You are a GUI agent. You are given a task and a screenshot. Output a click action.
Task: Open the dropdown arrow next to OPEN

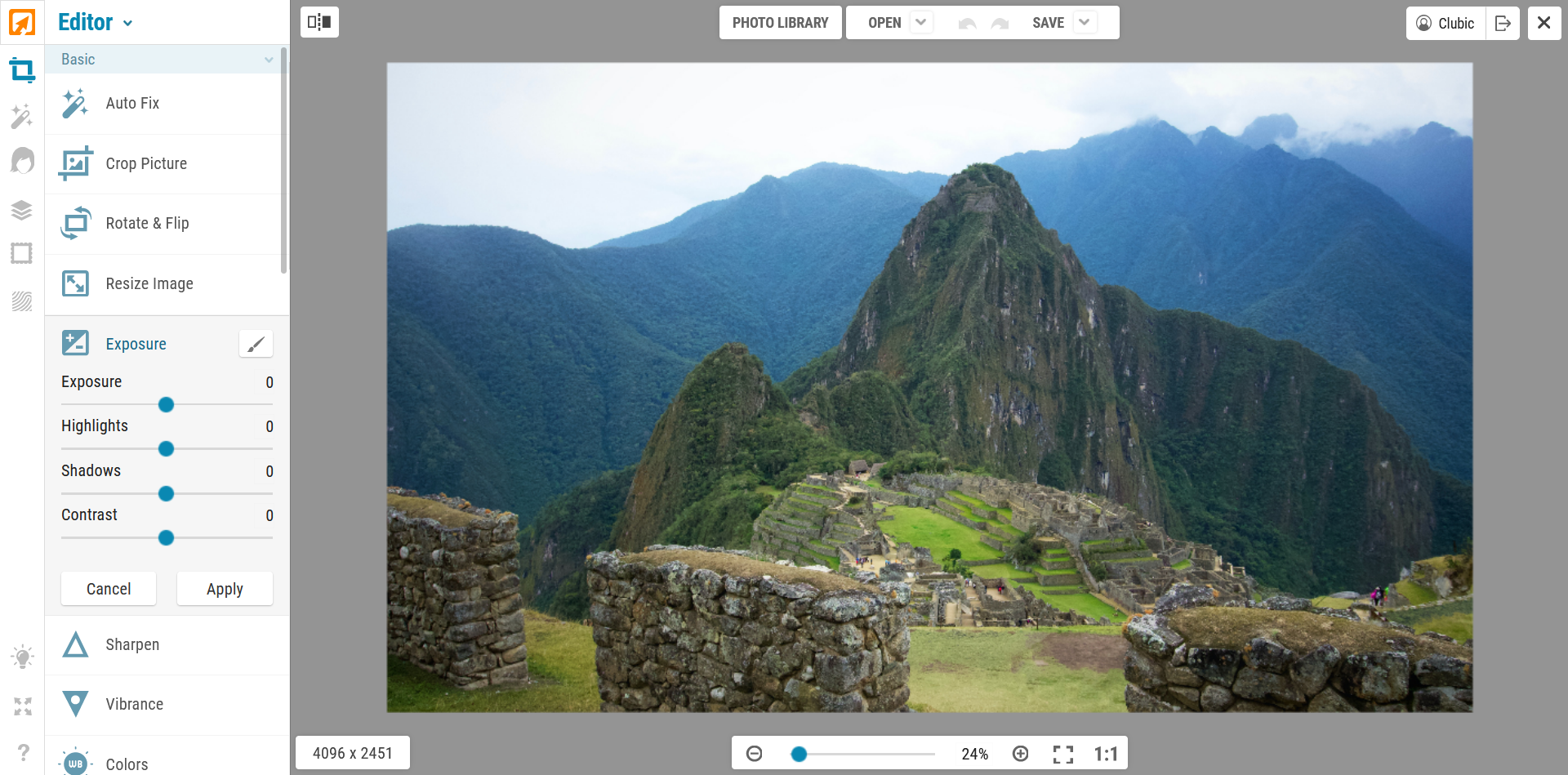[x=920, y=22]
